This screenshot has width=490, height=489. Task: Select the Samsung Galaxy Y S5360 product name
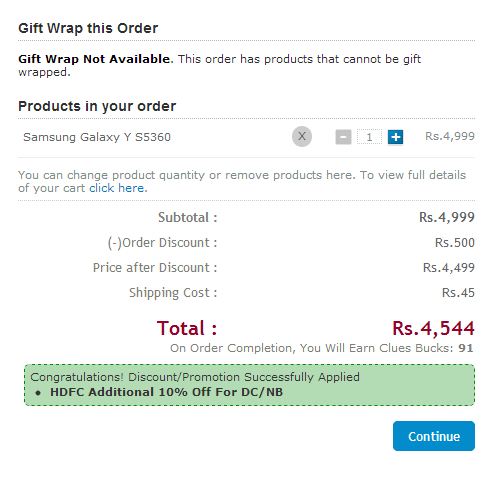click(x=97, y=137)
